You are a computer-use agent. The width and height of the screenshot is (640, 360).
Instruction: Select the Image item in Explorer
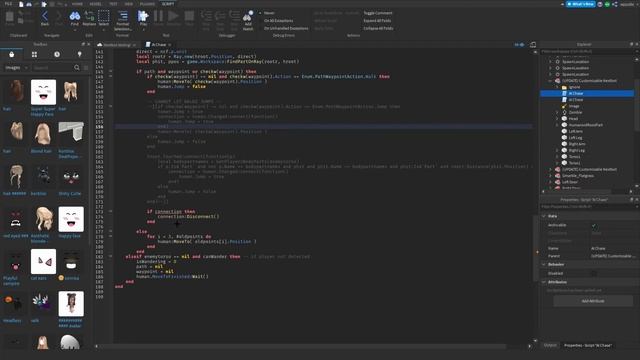[573, 106]
